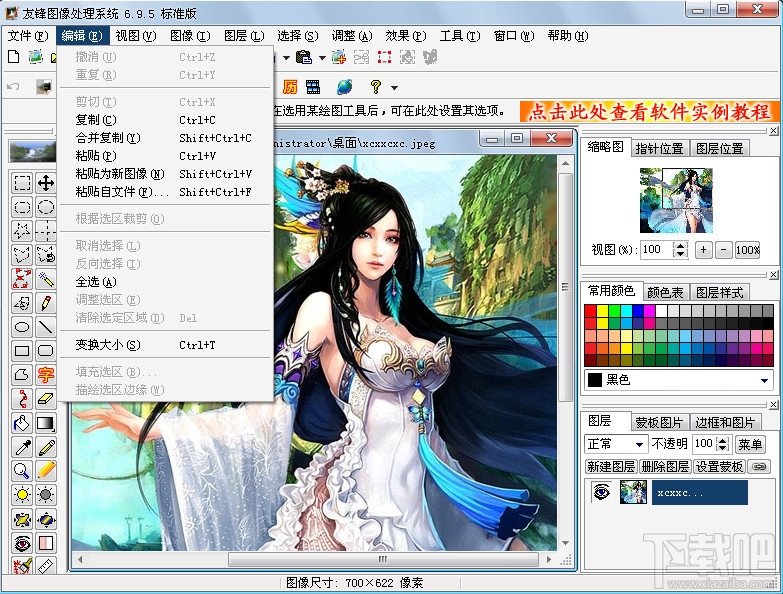Click the globe website toolbar icon
The width and height of the screenshot is (783, 594).
pyautogui.click(x=345, y=87)
